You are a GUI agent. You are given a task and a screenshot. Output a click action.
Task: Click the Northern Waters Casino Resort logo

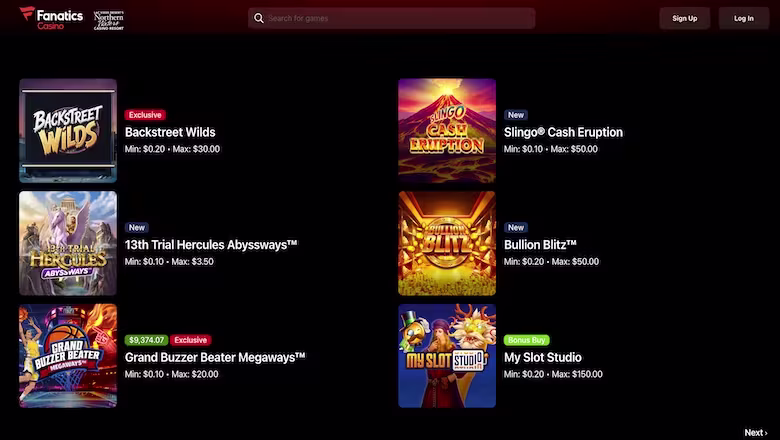coord(109,20)
